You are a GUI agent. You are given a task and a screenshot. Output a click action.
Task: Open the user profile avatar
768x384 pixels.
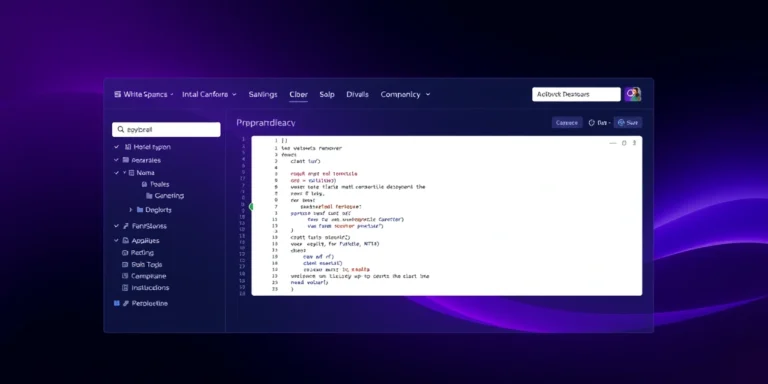(633, 95)
